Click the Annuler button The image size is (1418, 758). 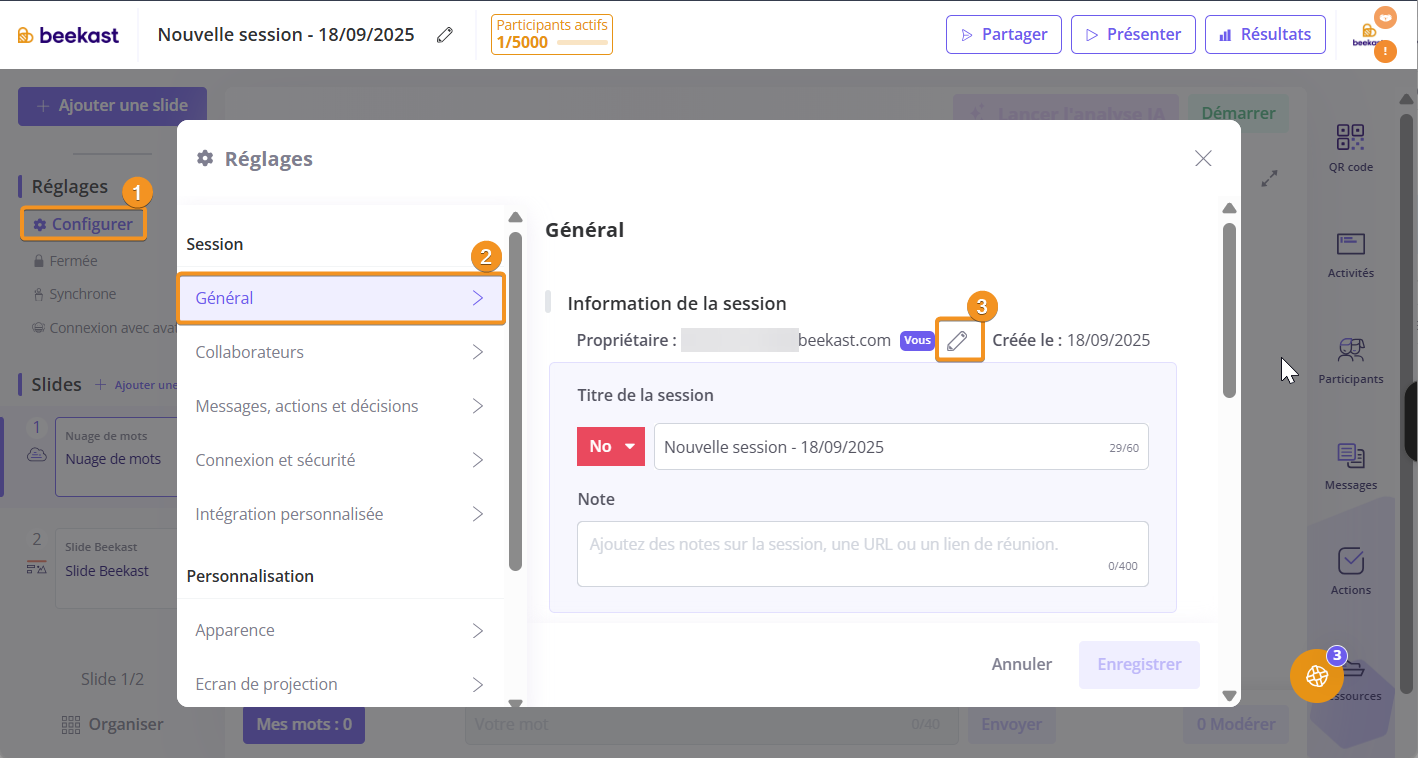(1021, 664)
